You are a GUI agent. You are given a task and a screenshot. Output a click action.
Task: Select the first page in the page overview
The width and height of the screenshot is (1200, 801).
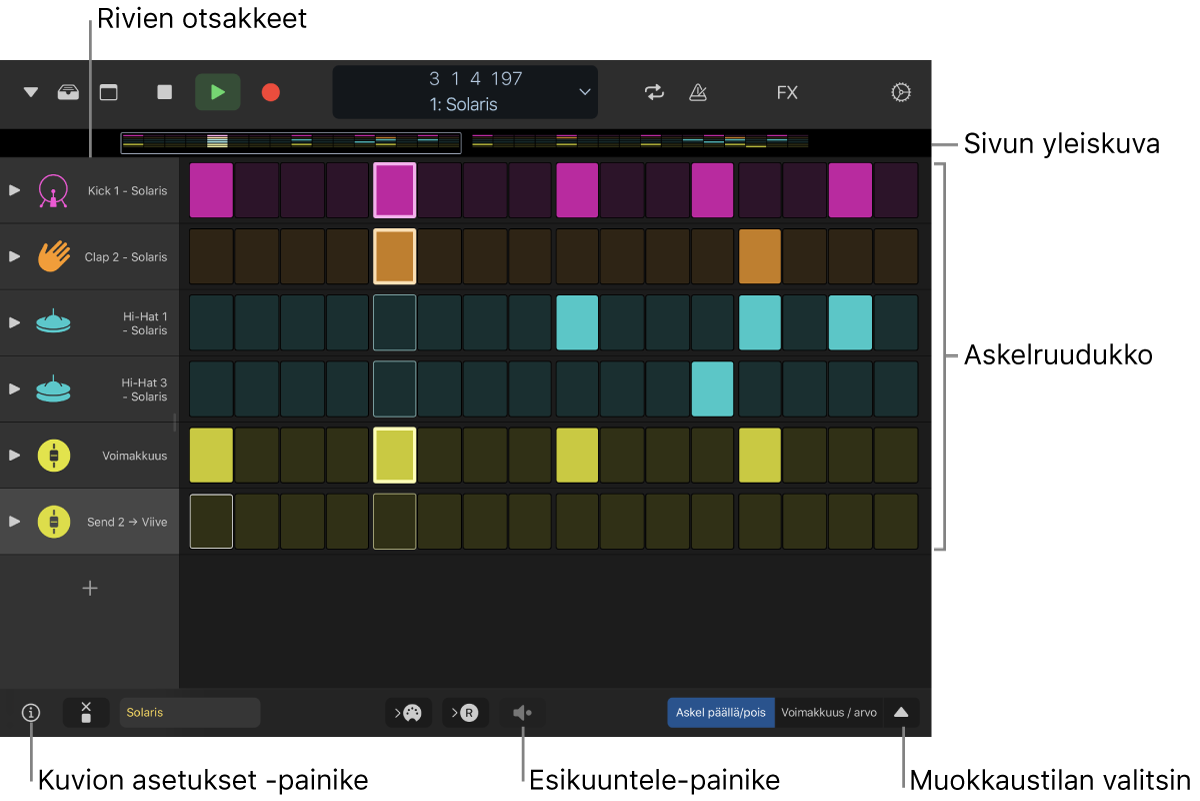click(x=291, y=143)
